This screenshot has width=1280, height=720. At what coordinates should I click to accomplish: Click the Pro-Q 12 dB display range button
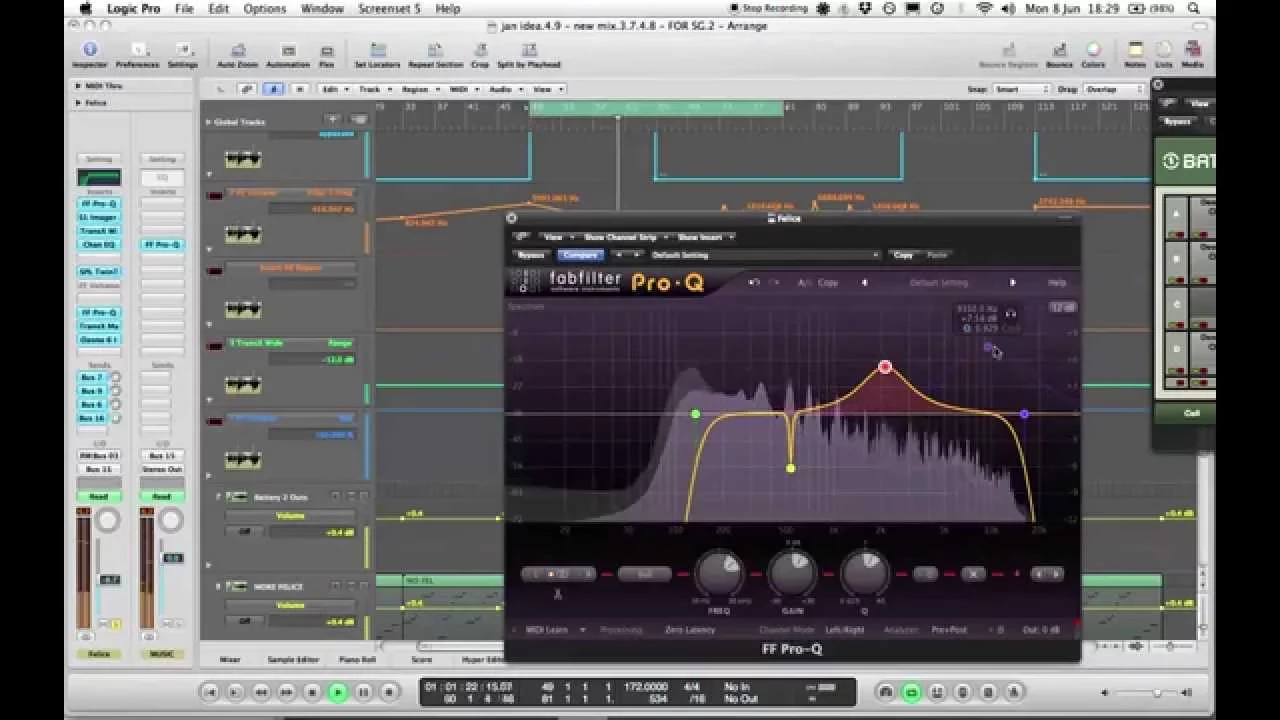pyautogui.click(x=1062, y=307)
